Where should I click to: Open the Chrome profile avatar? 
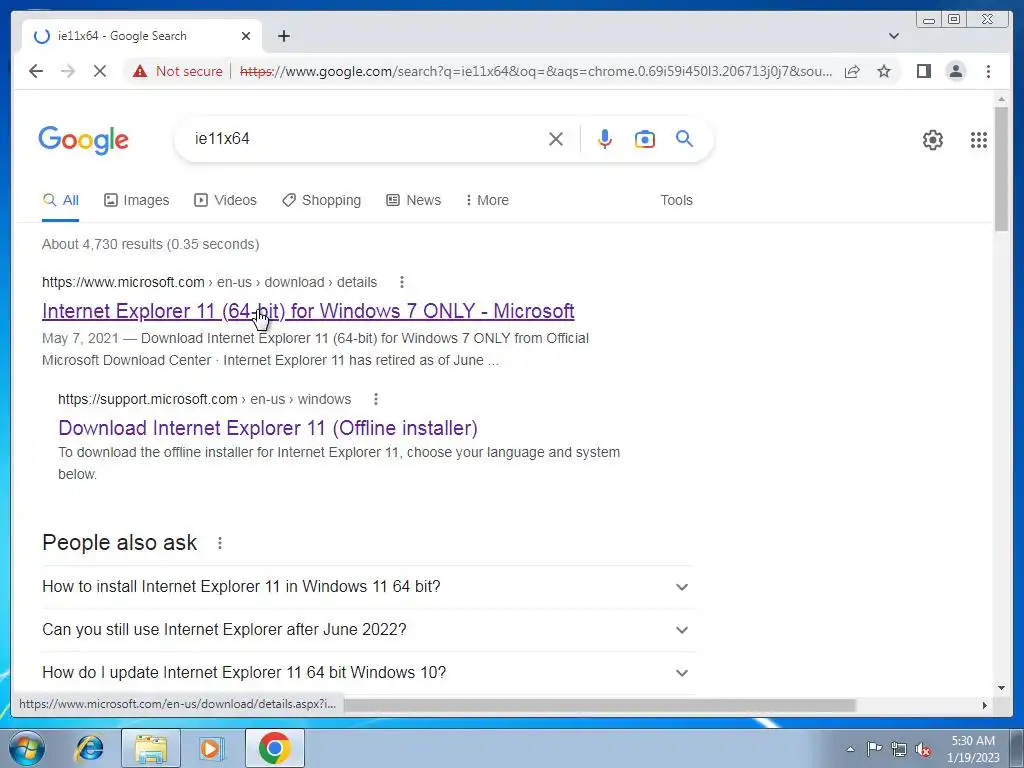[955, 71]
